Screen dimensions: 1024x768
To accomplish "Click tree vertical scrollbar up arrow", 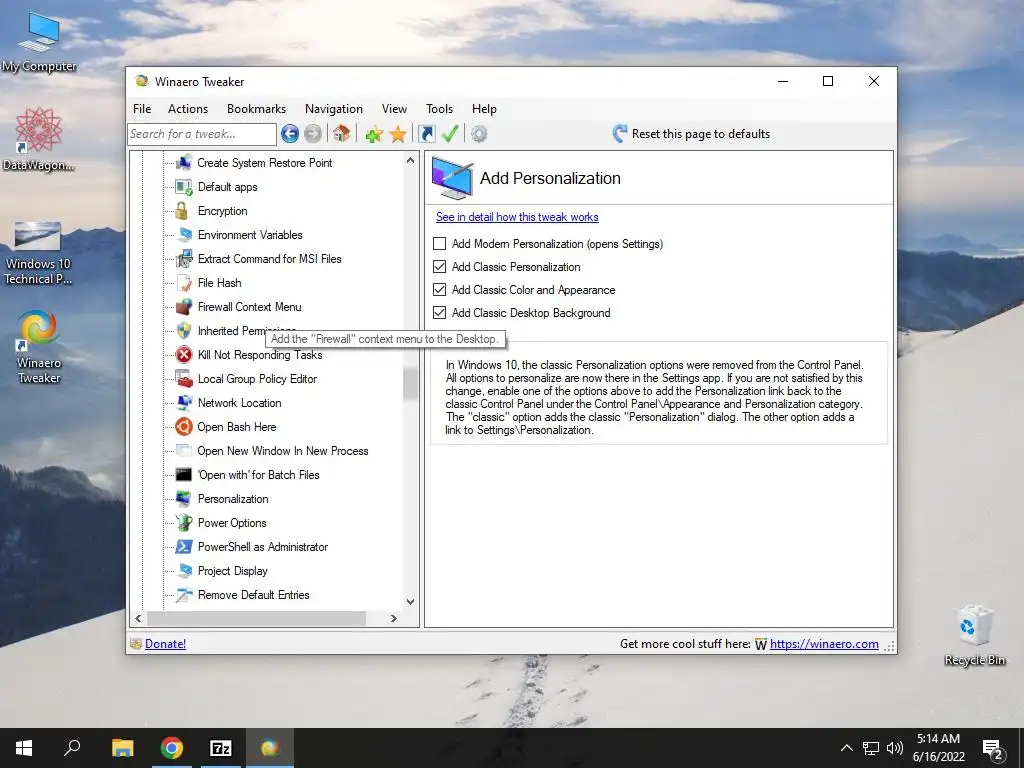I will click(x=410, y=160).
